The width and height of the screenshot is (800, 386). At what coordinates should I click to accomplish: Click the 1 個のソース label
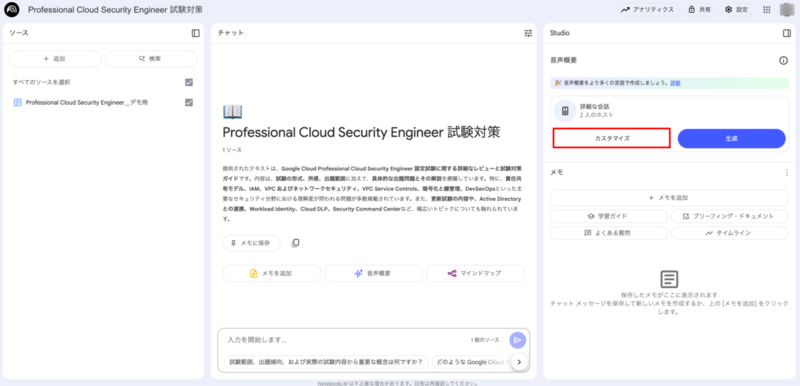coord(485,340)
